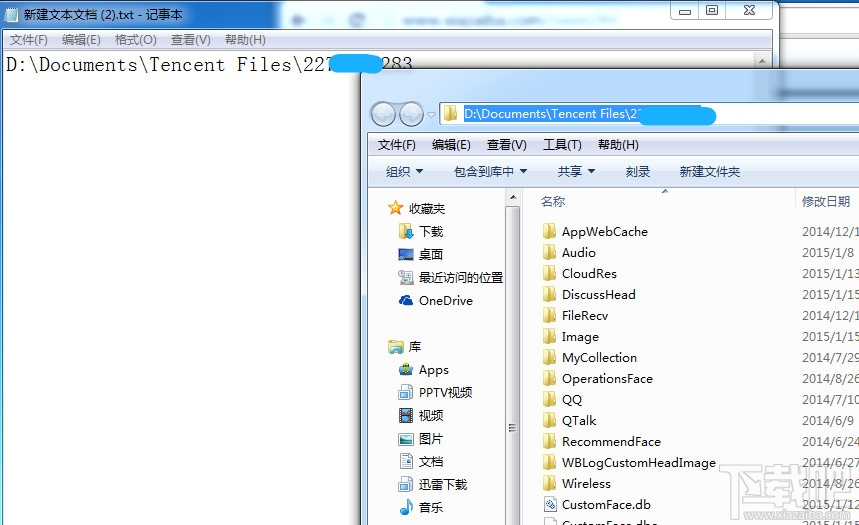This screenshot has width=859, height=525.
Task: Click into the Notepad path text line
Action: tap(209, 65)
